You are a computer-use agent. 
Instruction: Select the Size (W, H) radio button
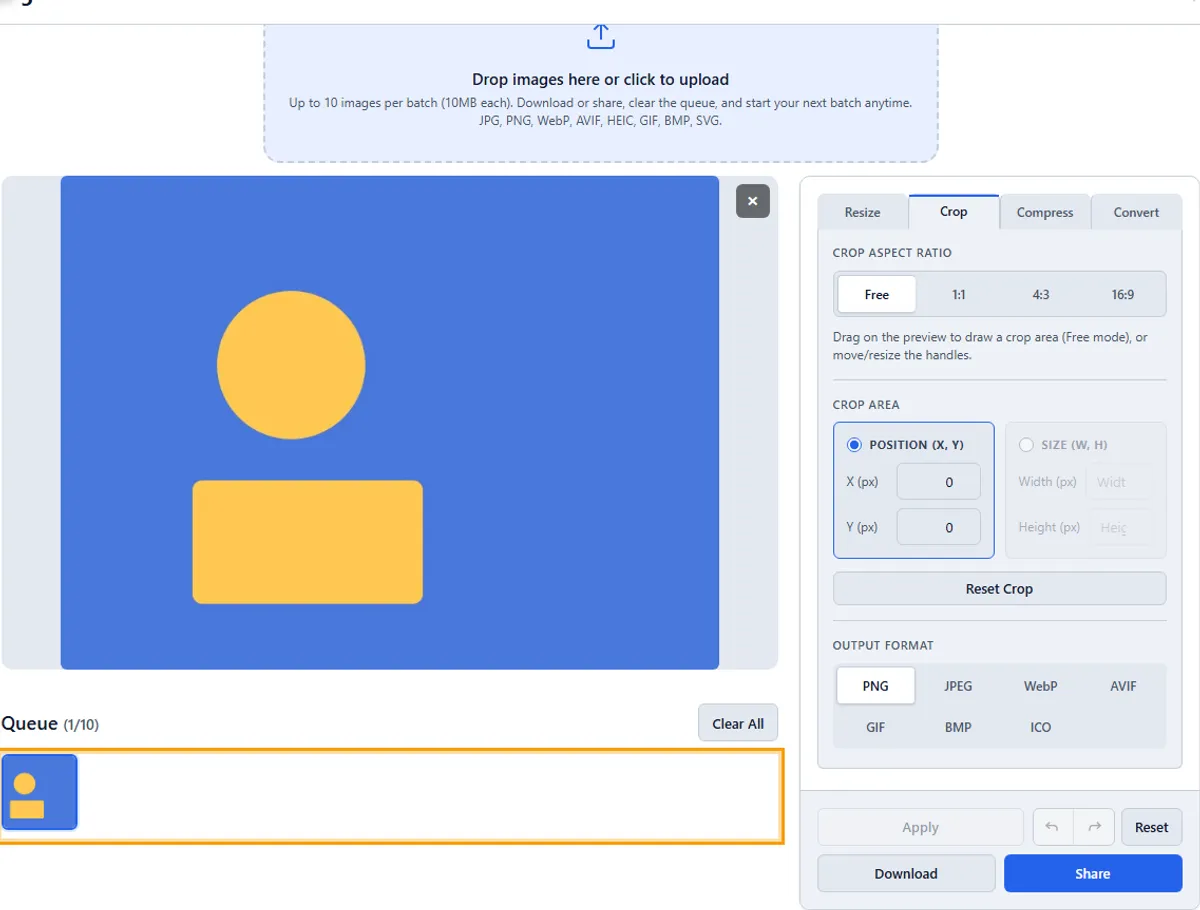1026,445
